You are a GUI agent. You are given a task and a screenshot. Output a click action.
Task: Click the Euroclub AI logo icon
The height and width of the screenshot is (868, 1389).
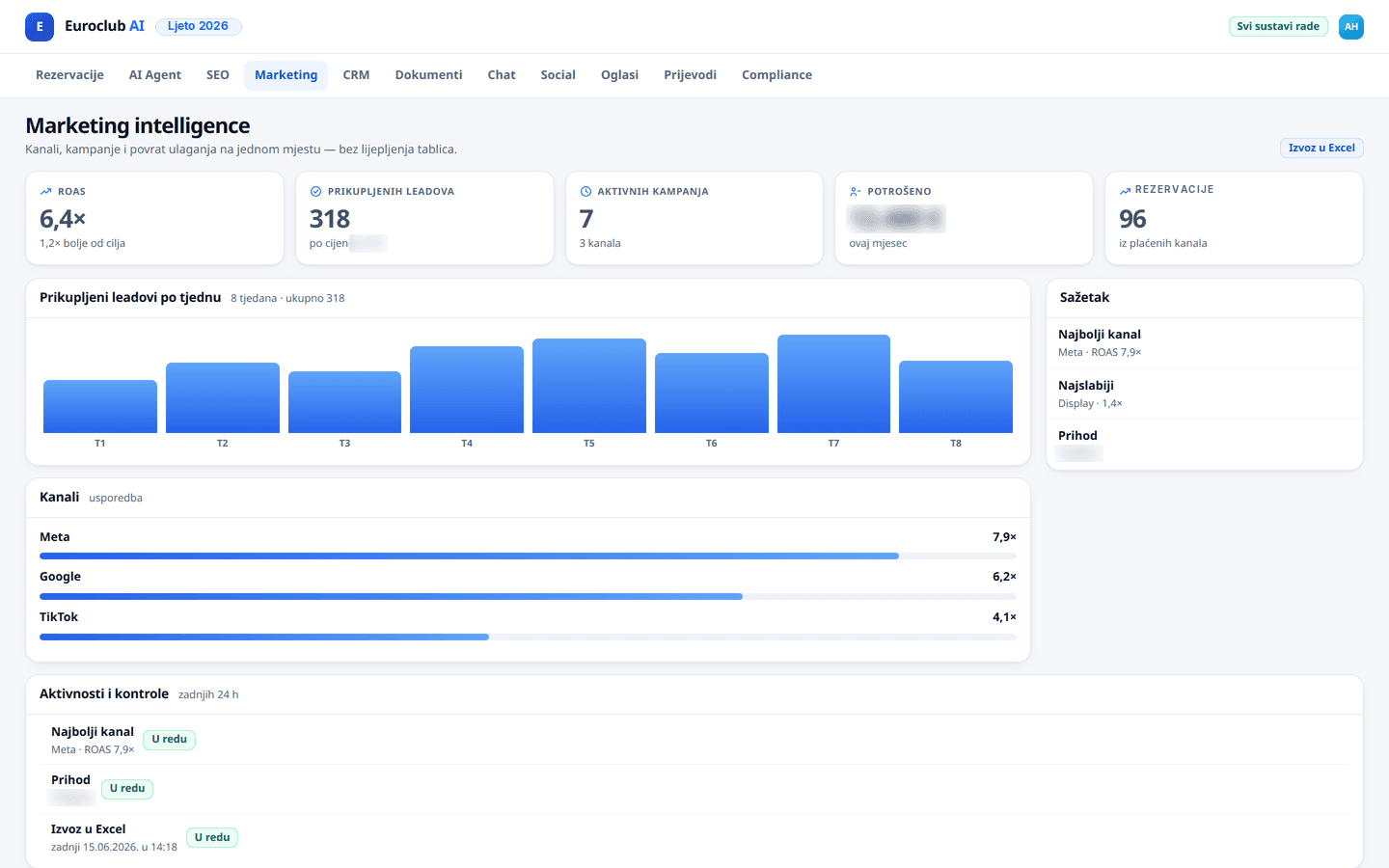click(40, 27)
